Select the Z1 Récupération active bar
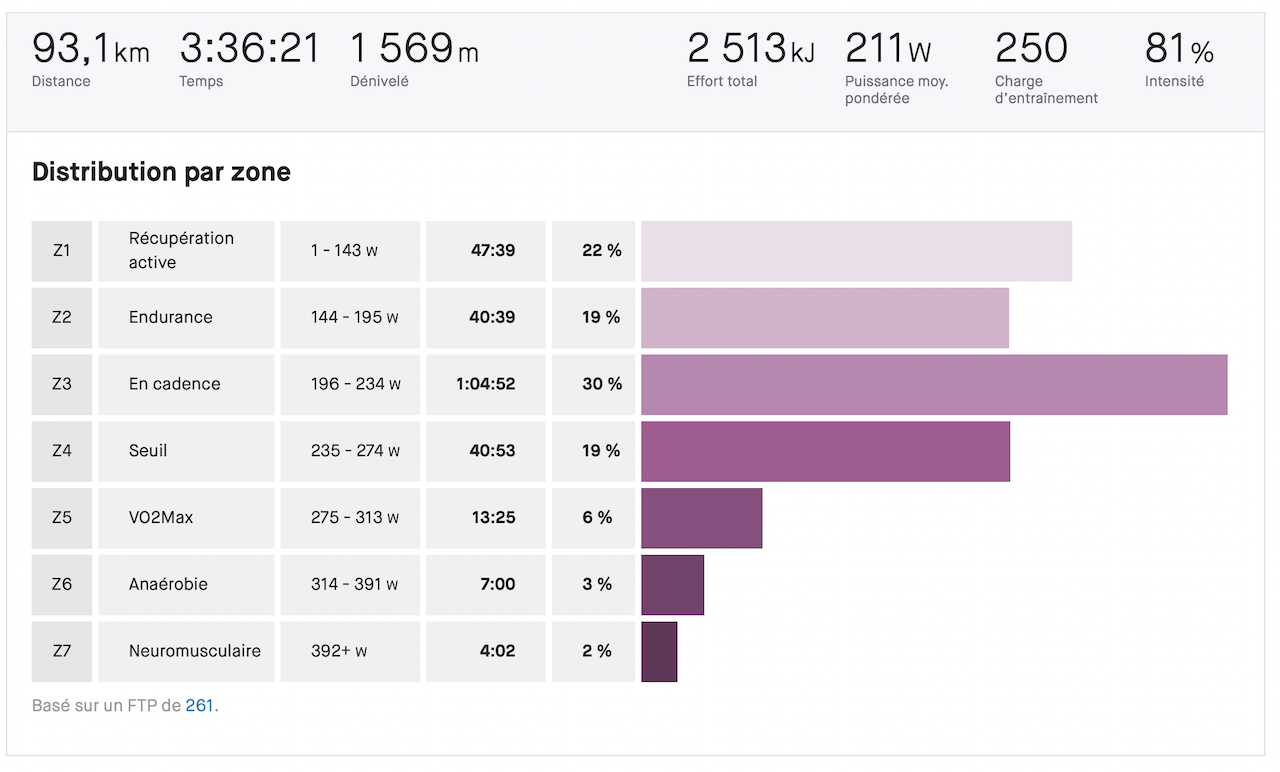This screenshot has height=772, width=1280. point(856,251)
